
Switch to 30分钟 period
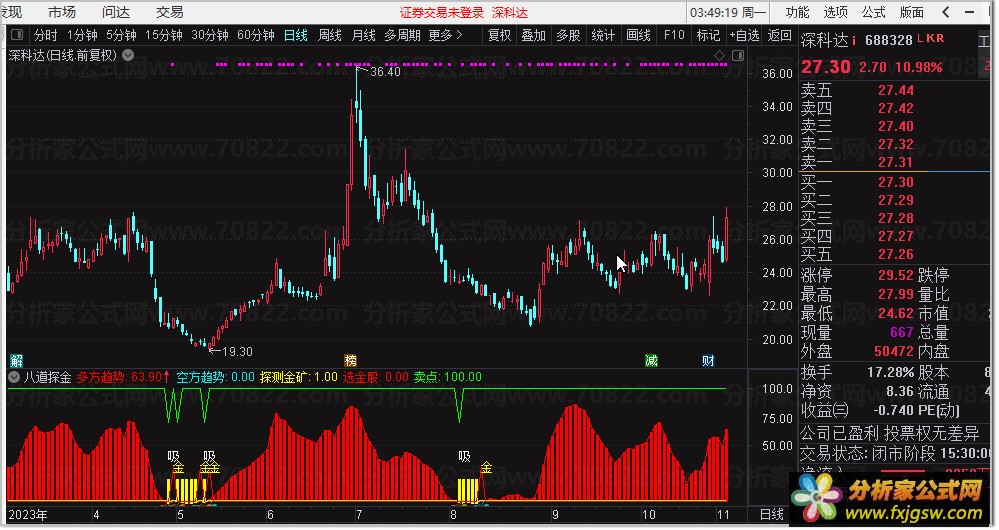pyautogui.click(x=210, y=35)
